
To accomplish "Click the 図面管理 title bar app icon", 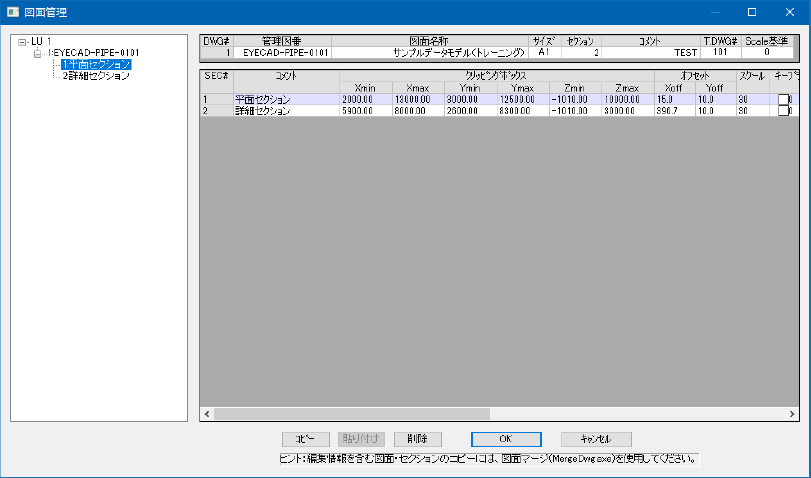I will [12, 12].
